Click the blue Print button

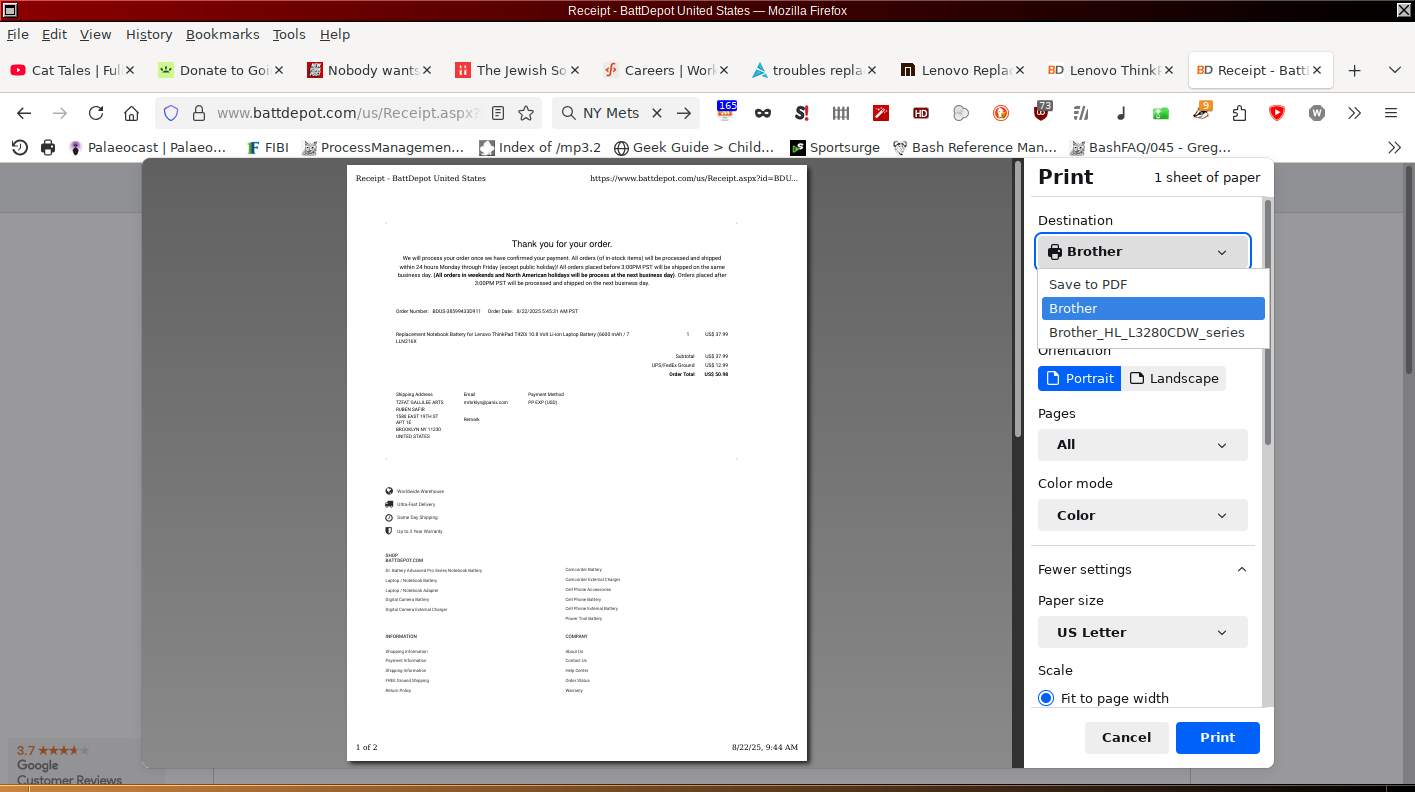coord(1217,737)
